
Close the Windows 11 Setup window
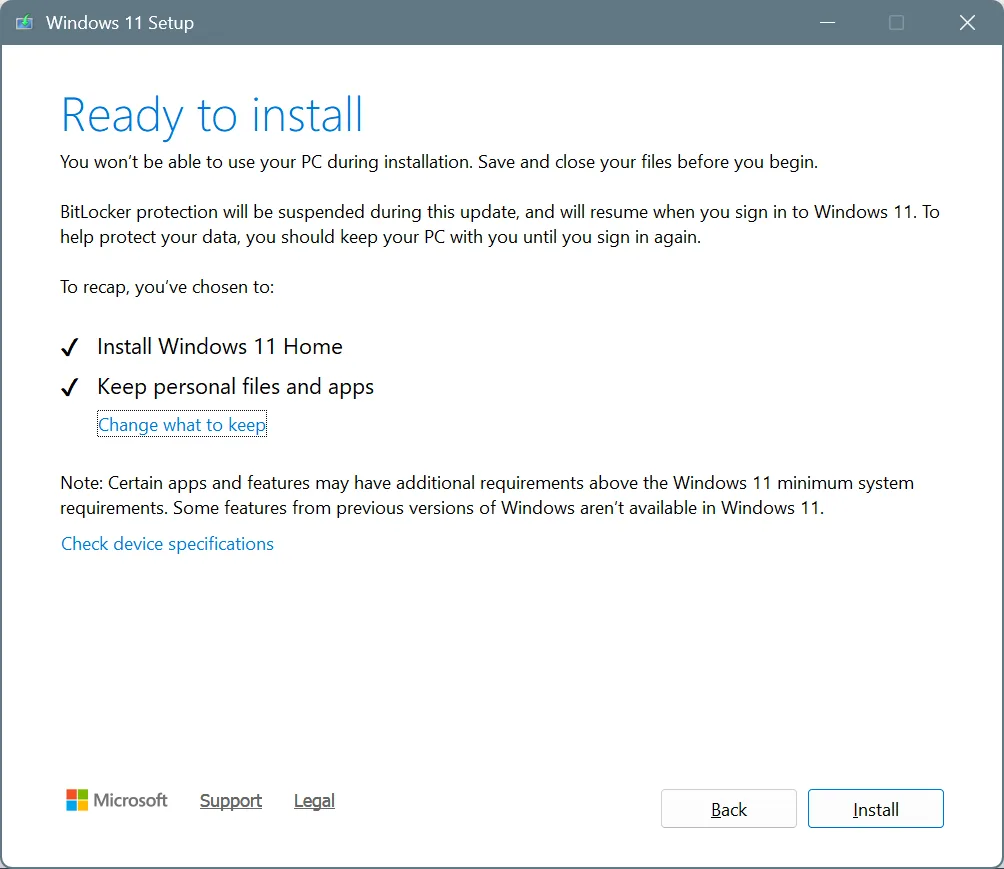pyautogui.click(x=968, y=22)
